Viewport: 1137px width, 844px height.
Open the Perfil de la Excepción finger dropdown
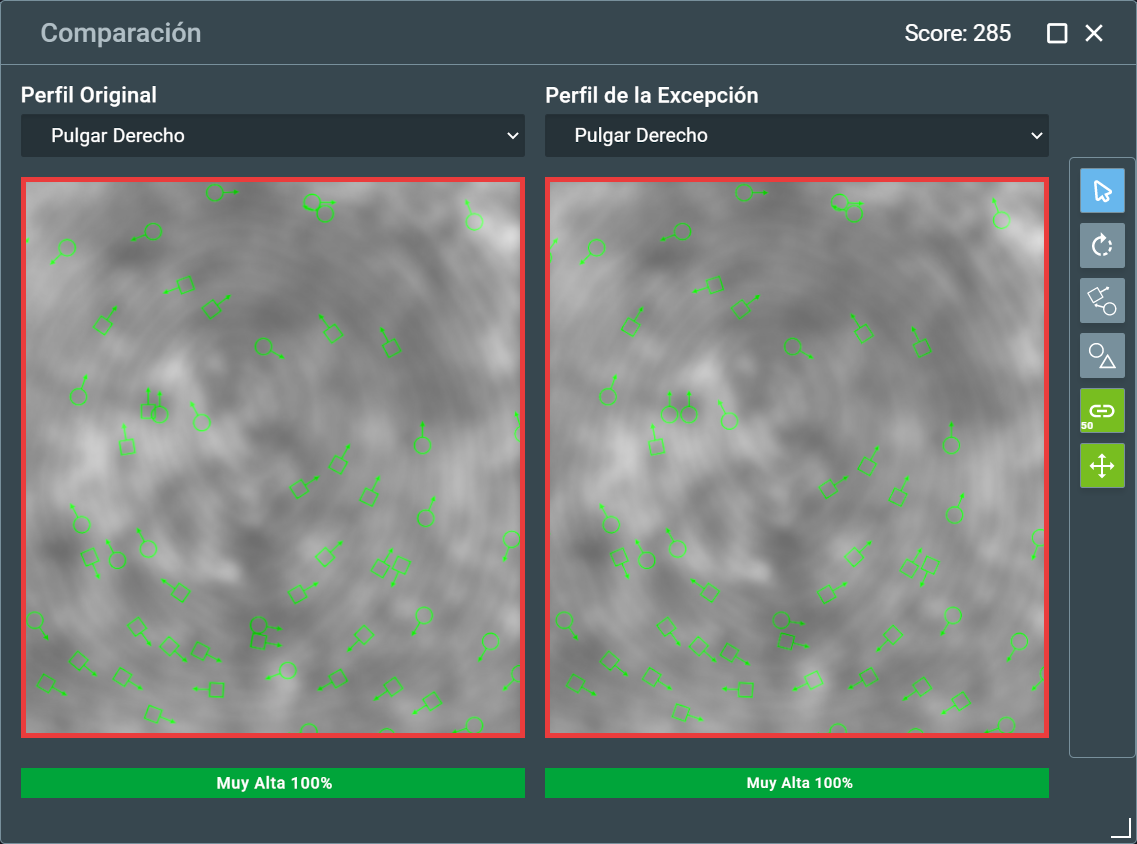796,136
